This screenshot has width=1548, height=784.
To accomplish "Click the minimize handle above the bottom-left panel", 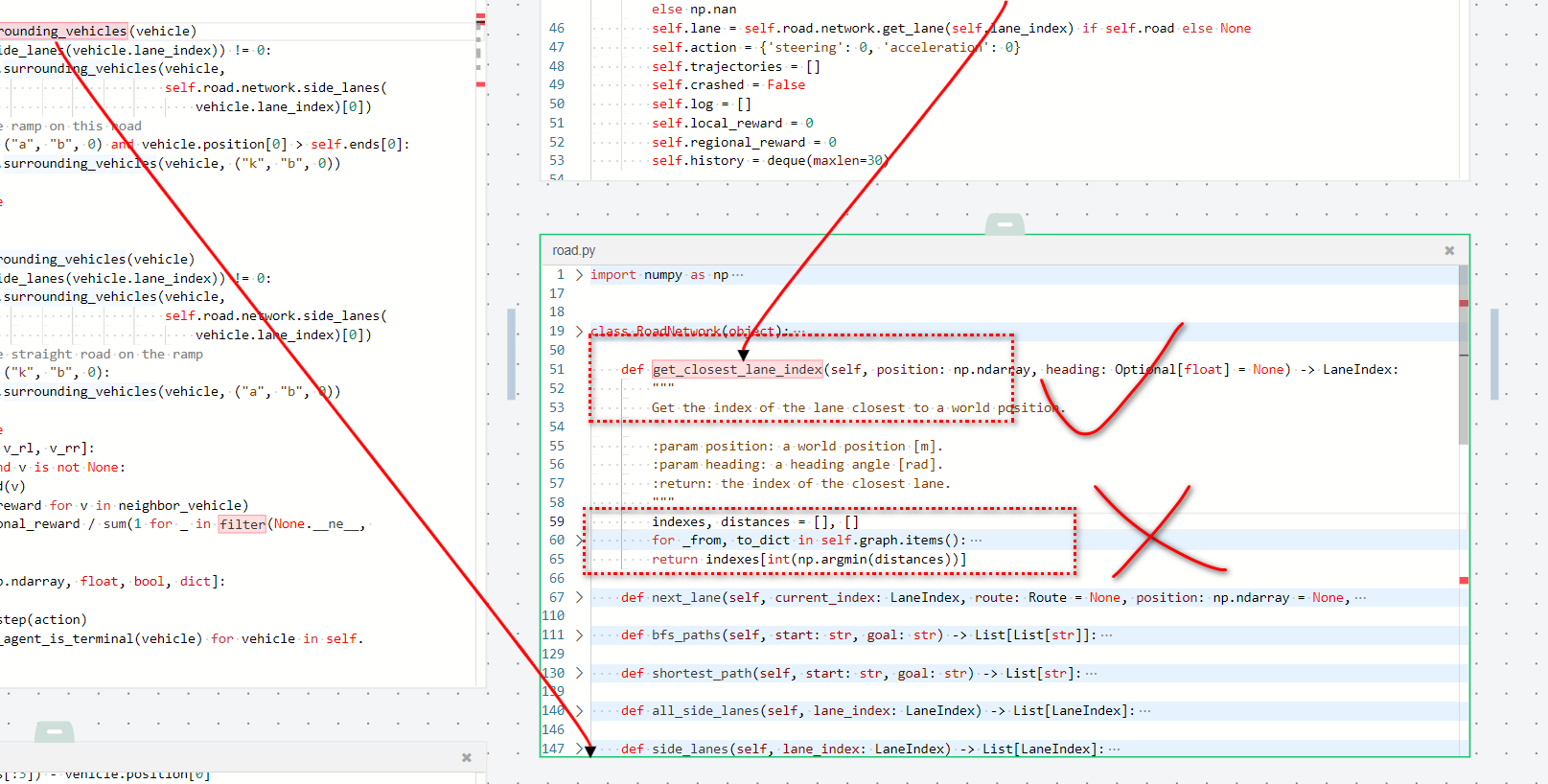I will (x=55, y=732).
